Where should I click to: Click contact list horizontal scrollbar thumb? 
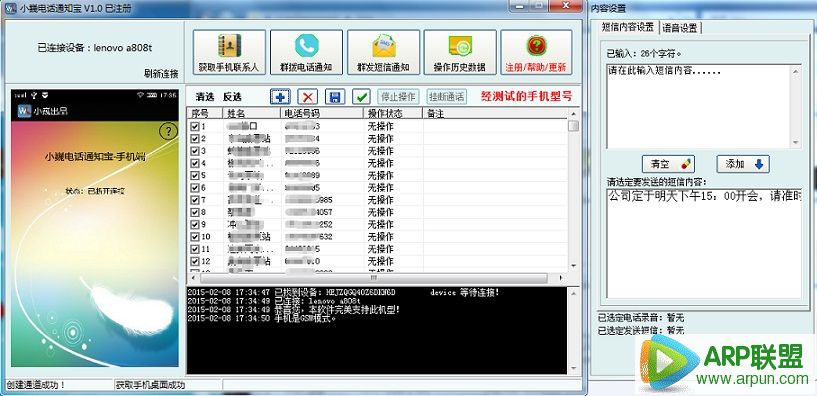pos(374,278)
